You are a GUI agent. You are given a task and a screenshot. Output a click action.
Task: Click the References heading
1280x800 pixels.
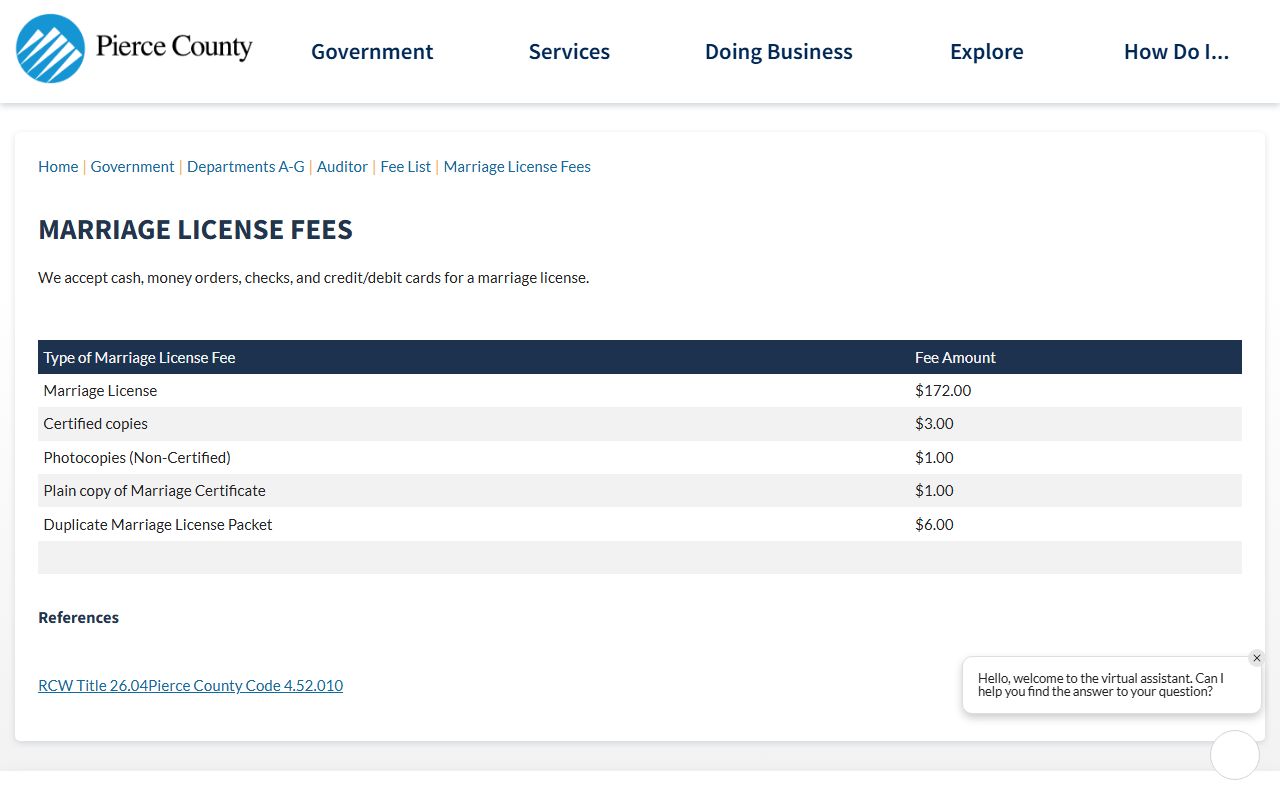click(78, 618)
